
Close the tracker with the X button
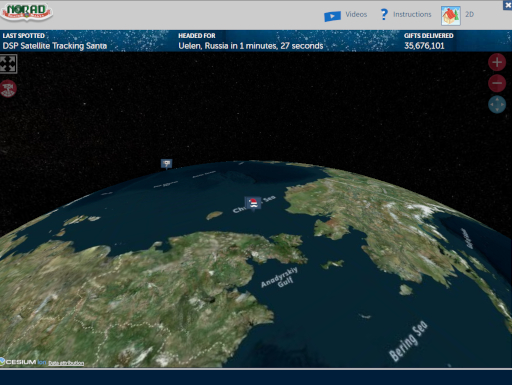coord(508,5)
